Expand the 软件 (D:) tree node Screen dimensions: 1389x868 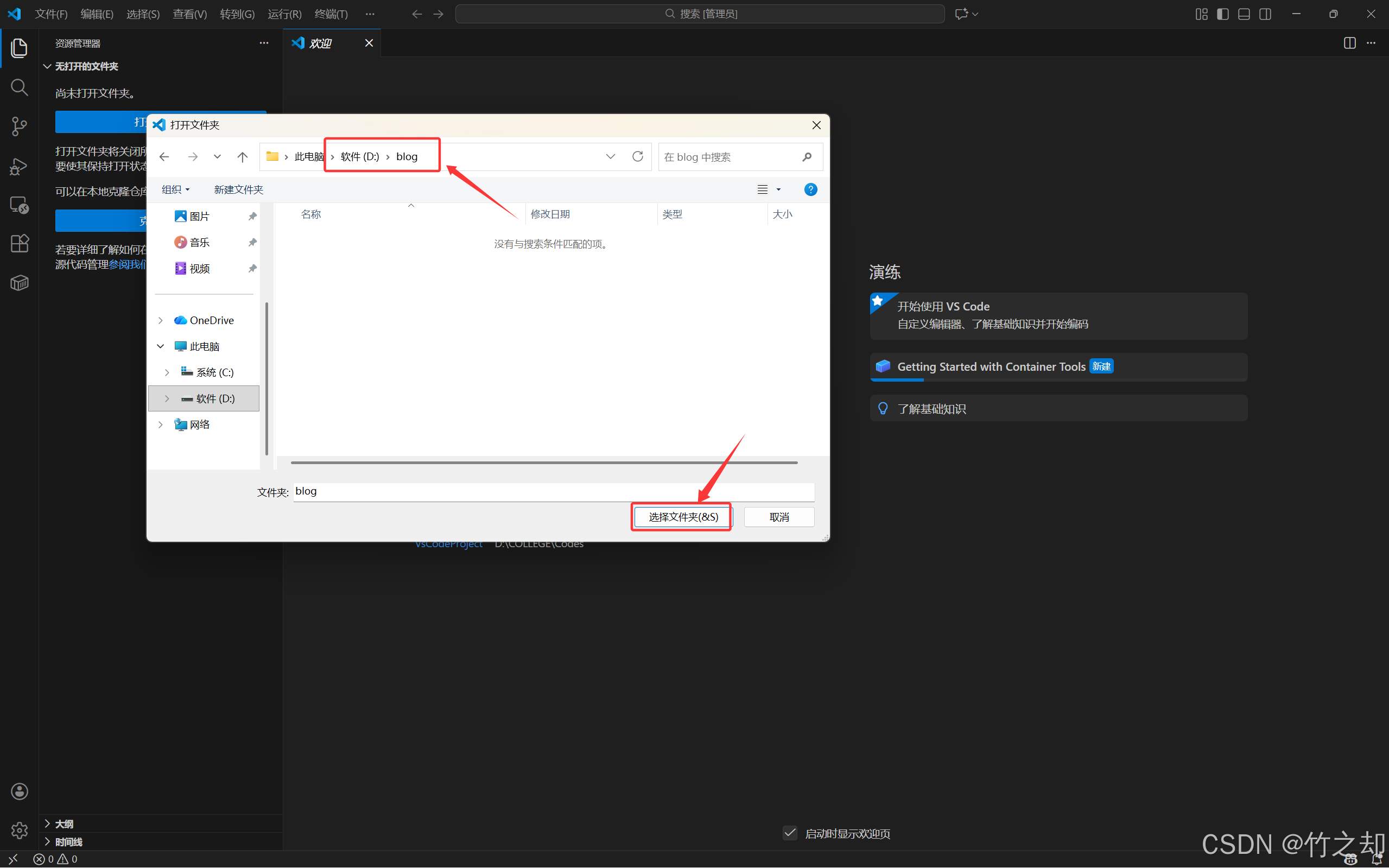coord(167,398)
